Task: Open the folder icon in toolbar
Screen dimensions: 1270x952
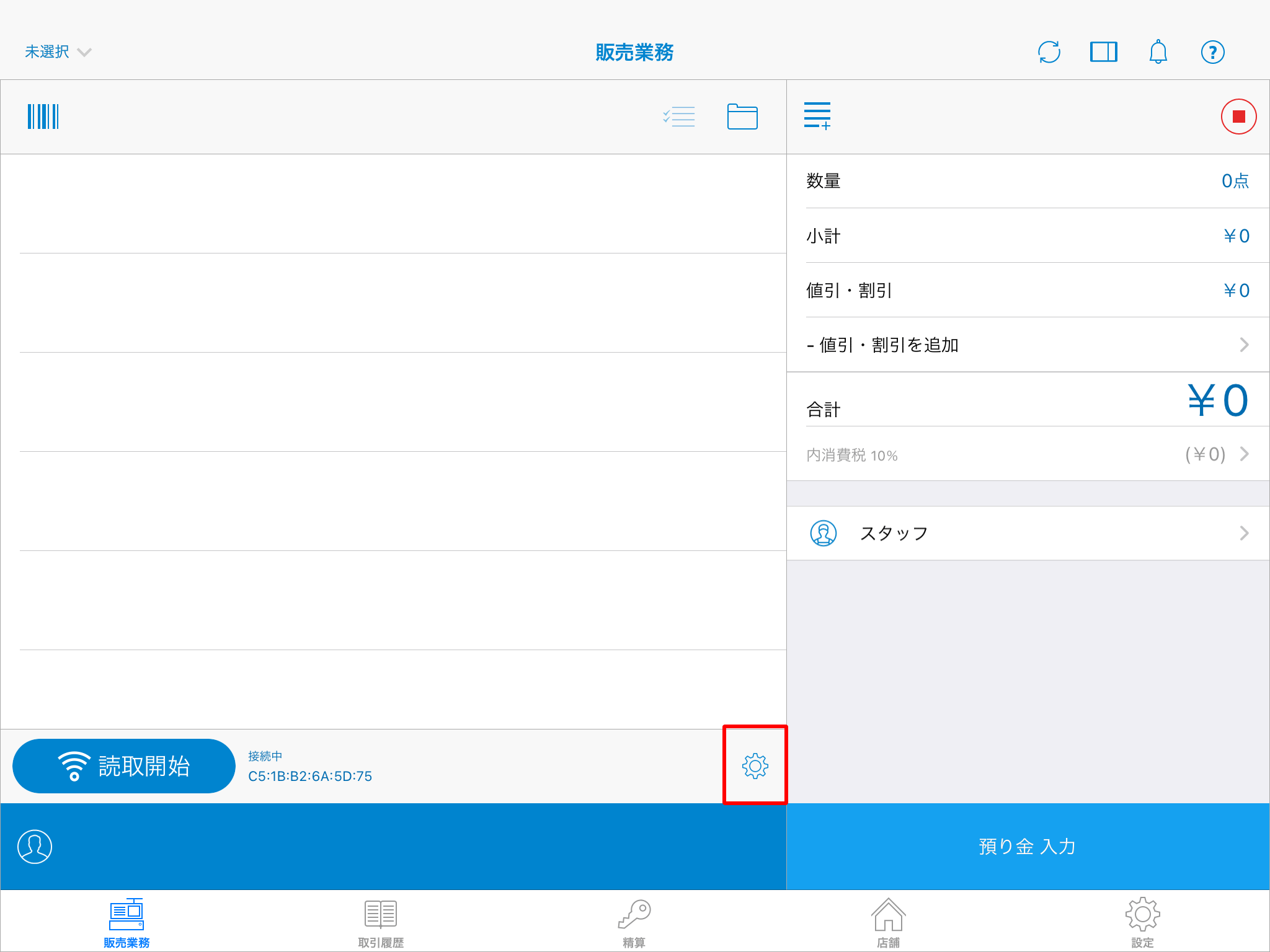Action: coord(742,117)
